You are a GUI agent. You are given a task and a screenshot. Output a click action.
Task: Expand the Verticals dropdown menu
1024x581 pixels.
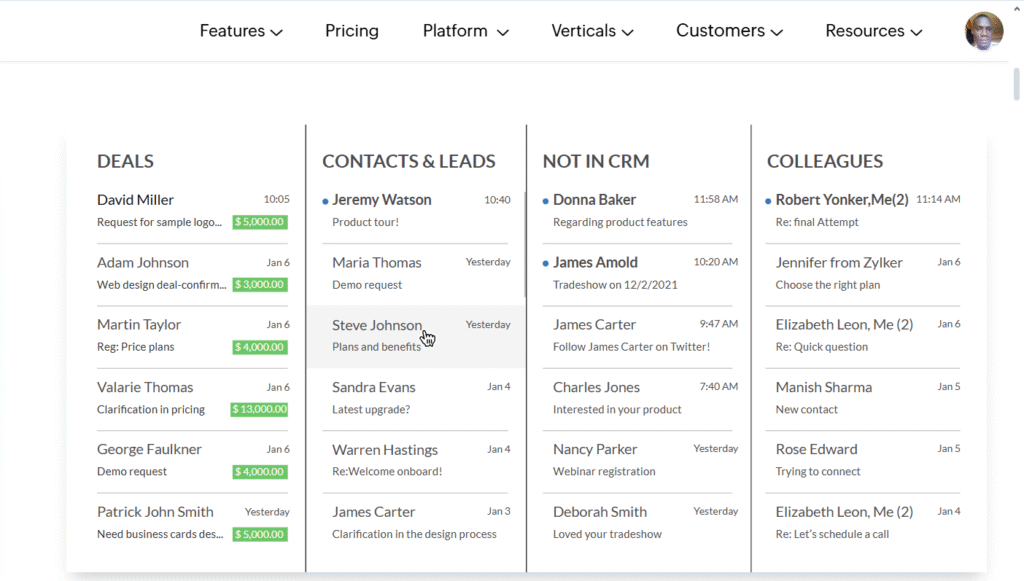tap(592, 31)
